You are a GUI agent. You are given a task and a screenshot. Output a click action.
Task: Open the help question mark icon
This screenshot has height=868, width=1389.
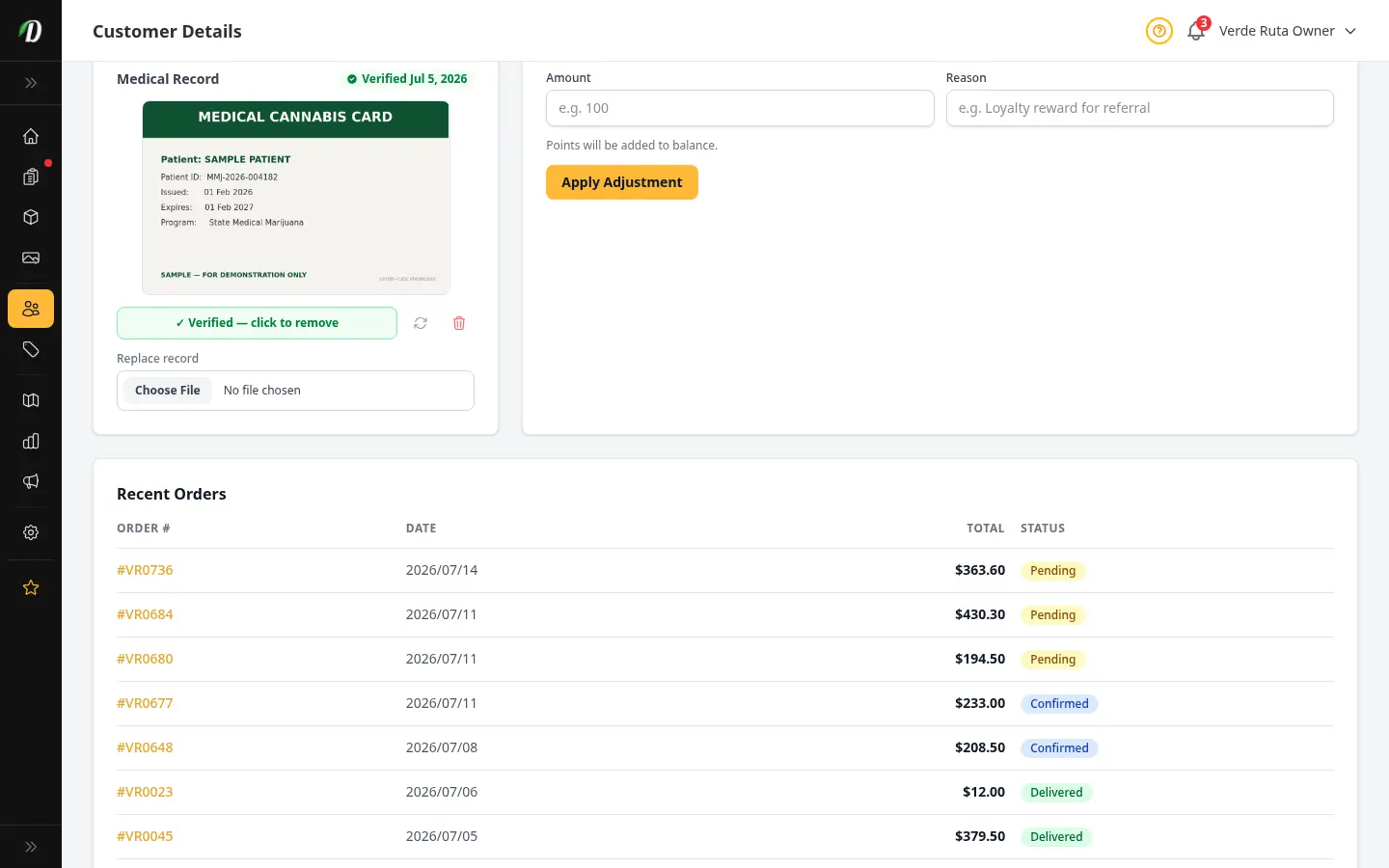(1159, 31)
